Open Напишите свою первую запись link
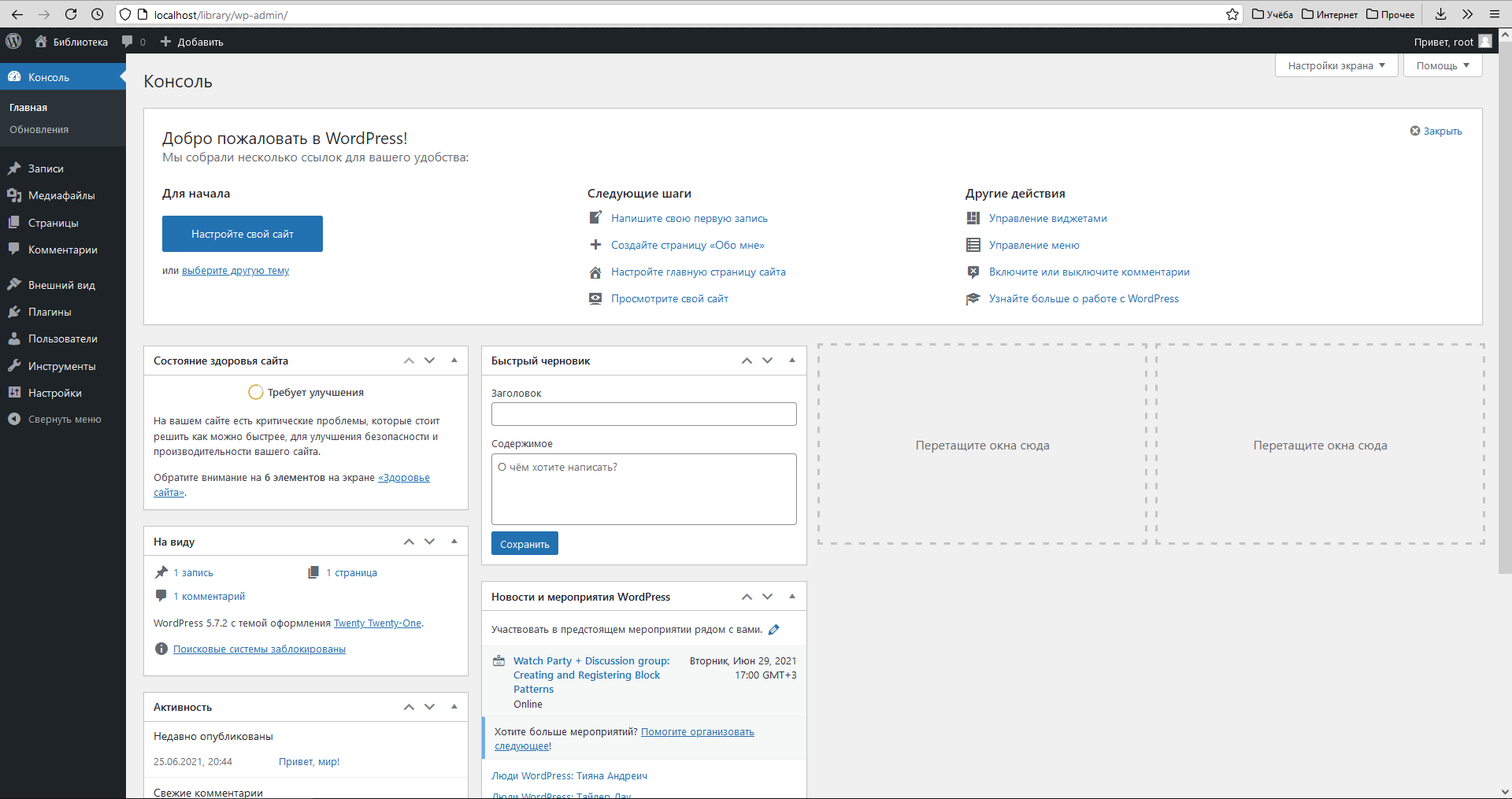Image resolution: width=1512 pixels, height=799 pixels. 689,219
